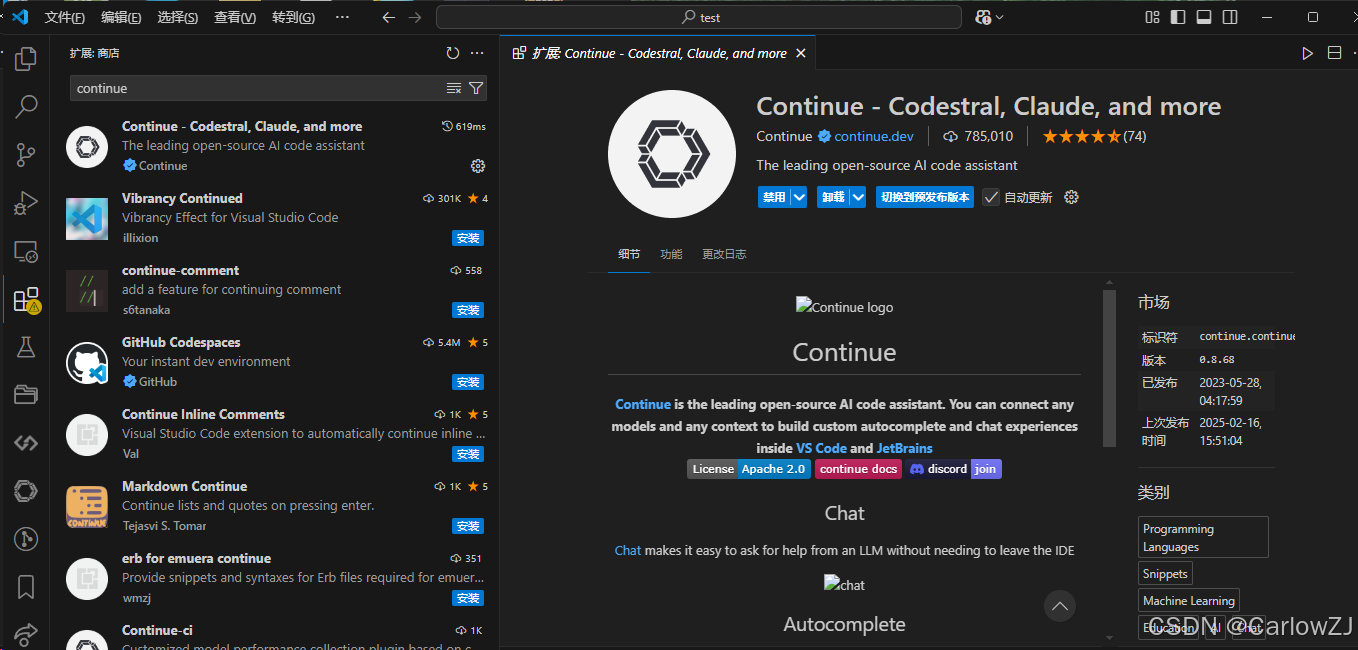Close the Continue extension editor tab
This screenshot has height=650, width=1358.
(x=800, y=53)
